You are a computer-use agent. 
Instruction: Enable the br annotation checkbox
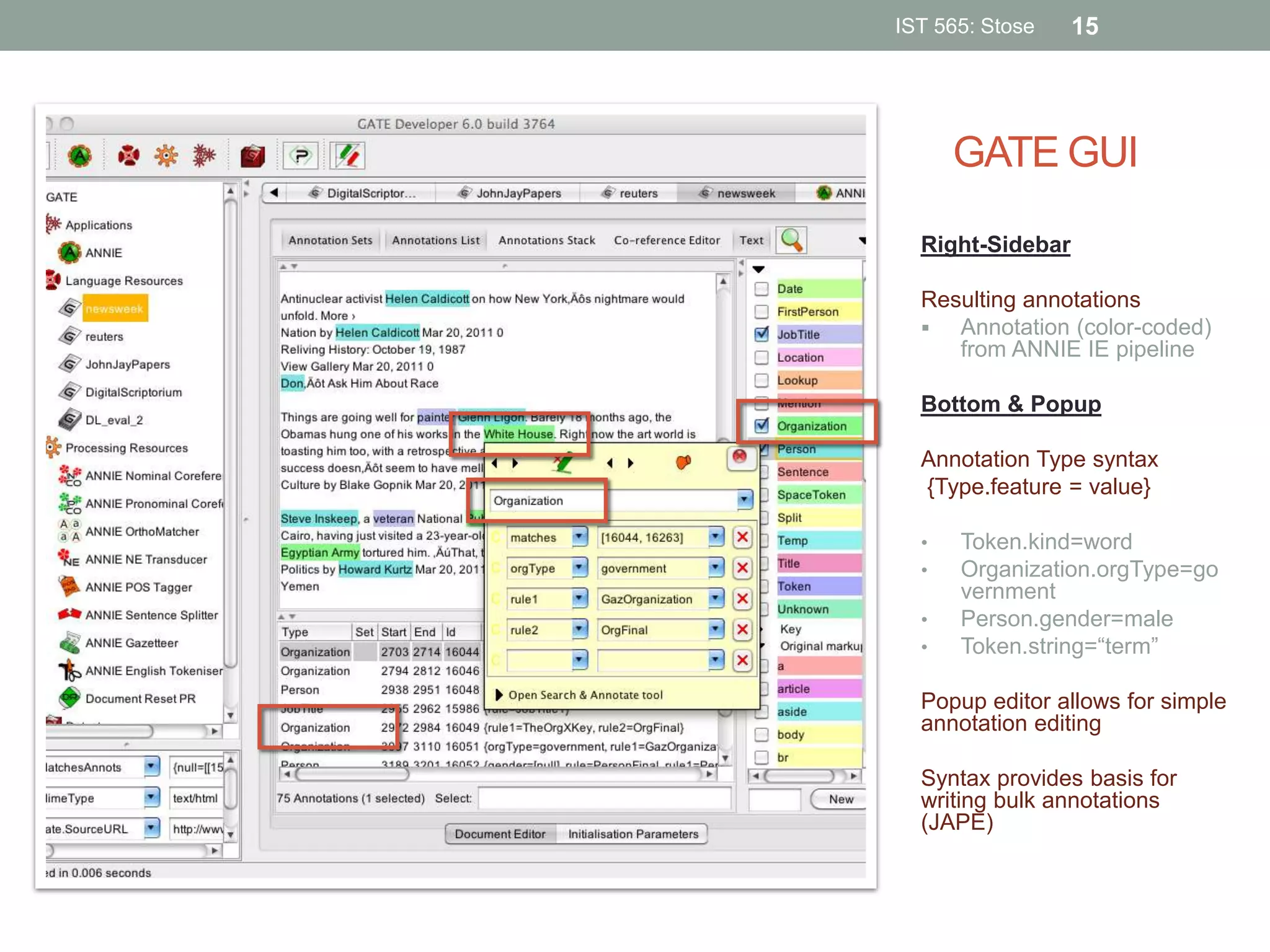762,757
